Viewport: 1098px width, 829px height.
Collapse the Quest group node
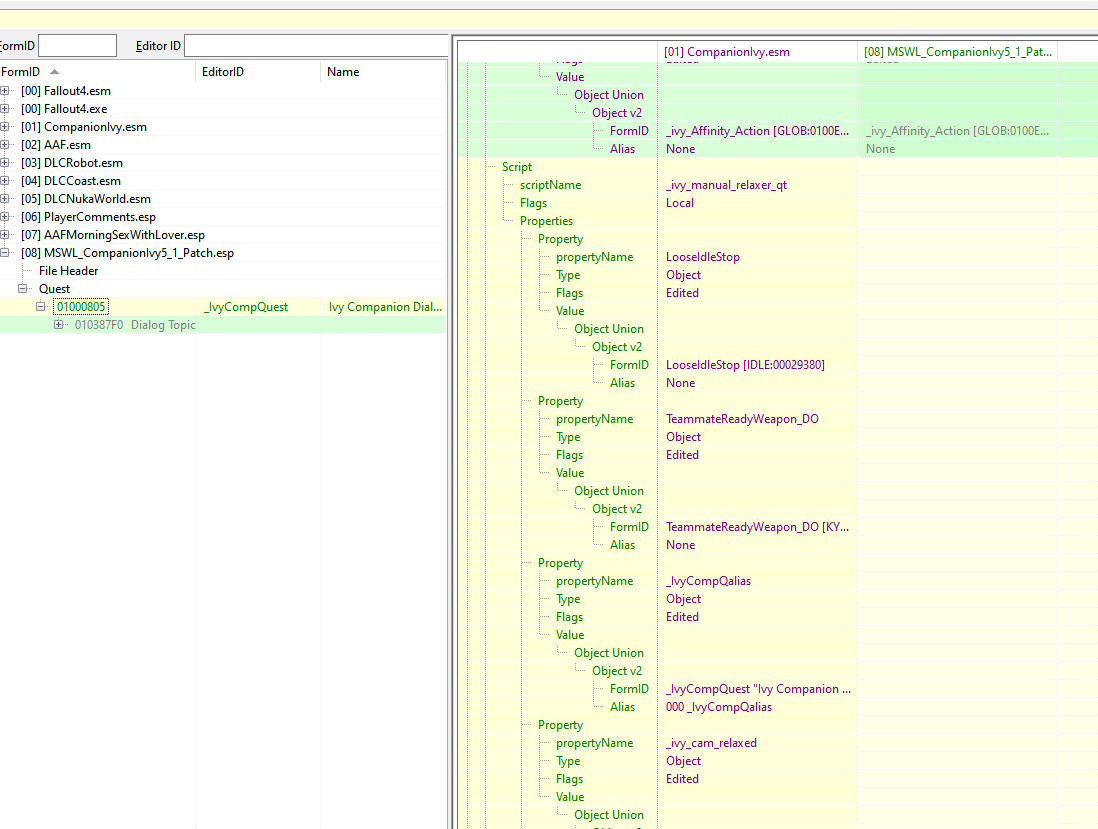pyautogui.click(x=22, y=288)
